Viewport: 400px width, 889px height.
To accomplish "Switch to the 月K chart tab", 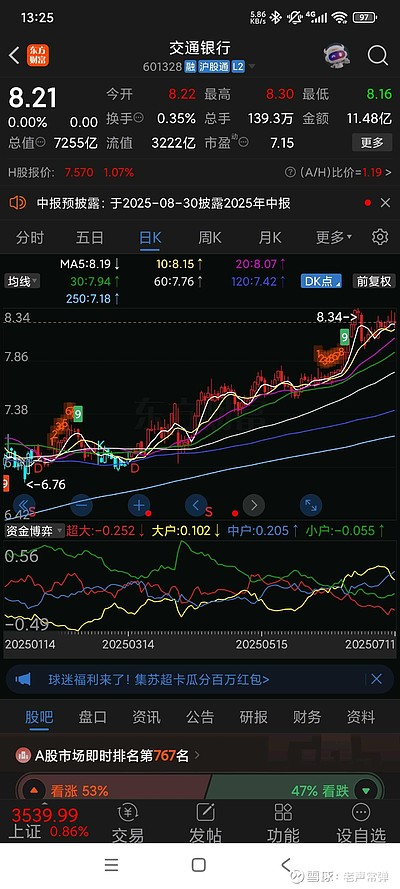I will click(270, 237).
